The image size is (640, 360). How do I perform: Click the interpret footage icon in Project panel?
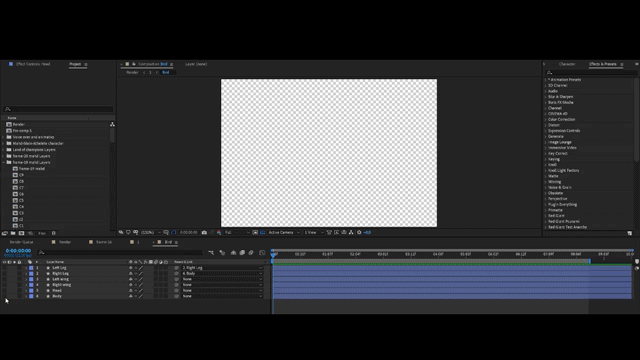[x=4, y=233]
